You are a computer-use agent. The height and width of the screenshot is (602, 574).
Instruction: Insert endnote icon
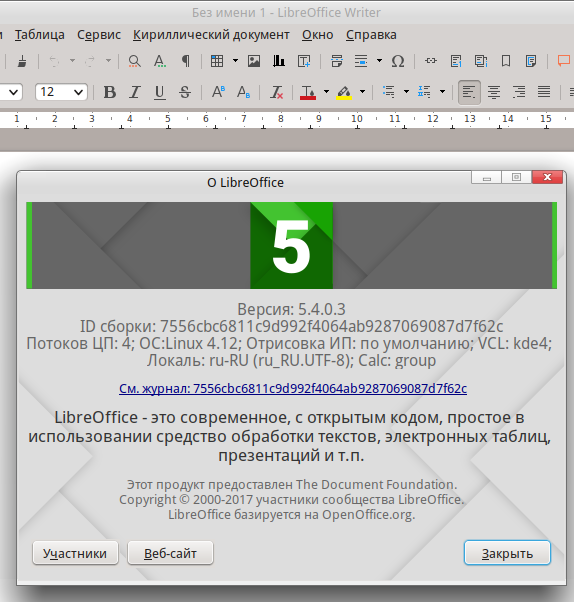481,61
